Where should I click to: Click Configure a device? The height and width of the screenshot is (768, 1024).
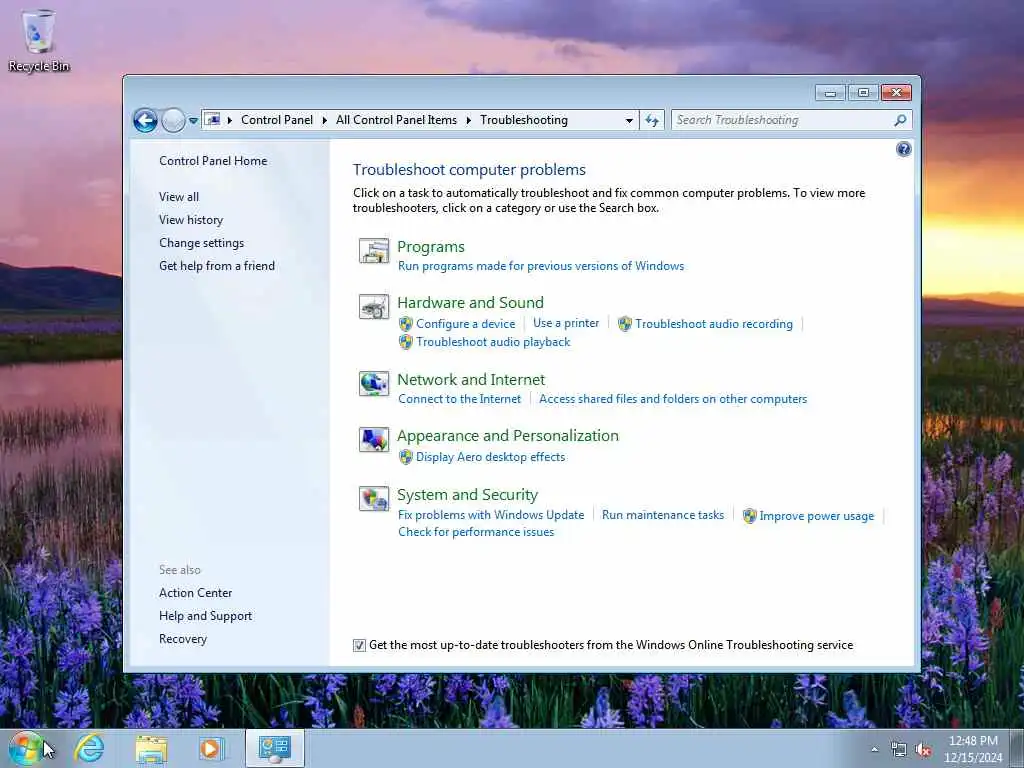pos(465,324)
